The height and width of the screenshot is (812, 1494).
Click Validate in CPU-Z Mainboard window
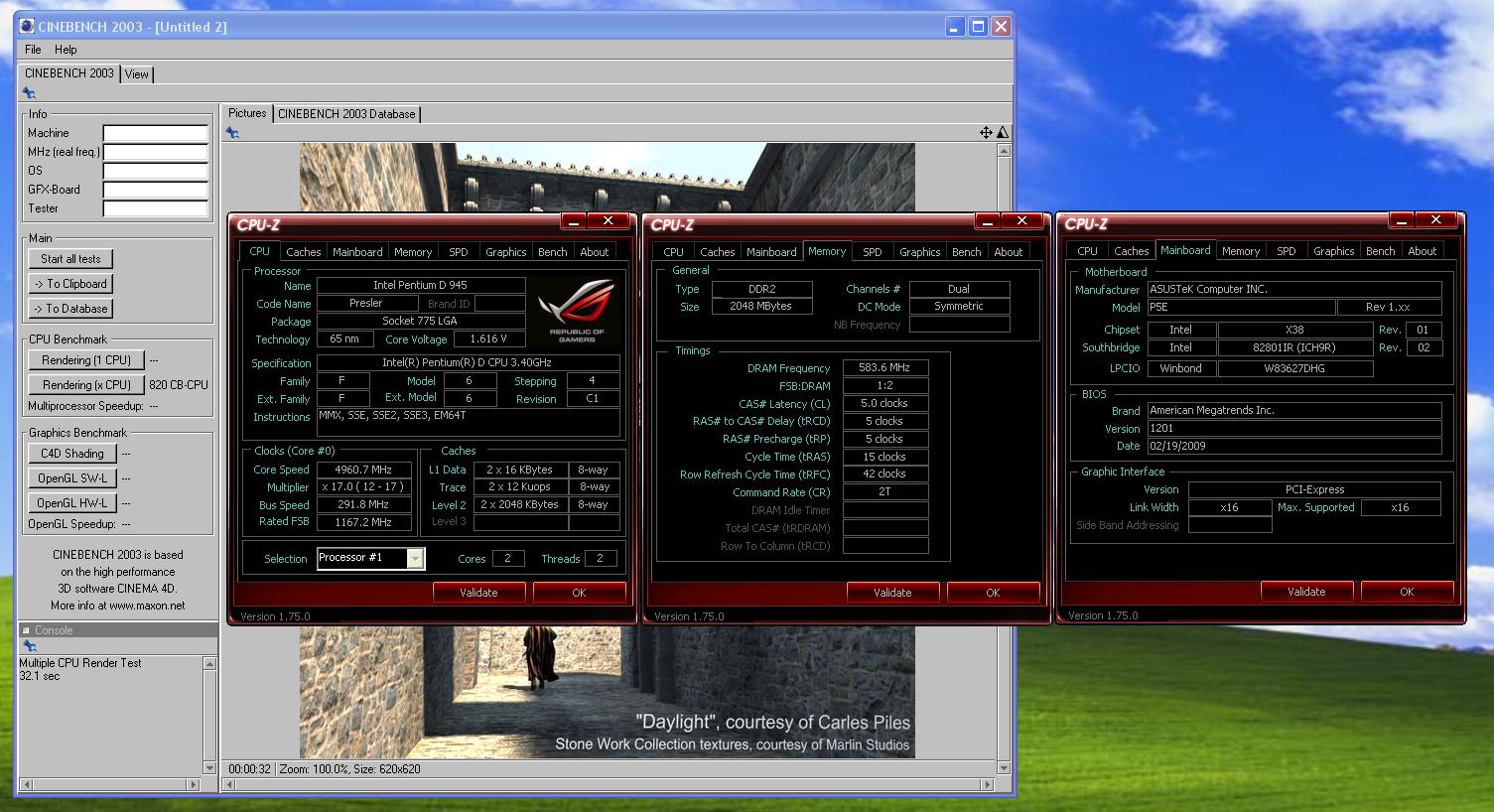click(1306, 592)
